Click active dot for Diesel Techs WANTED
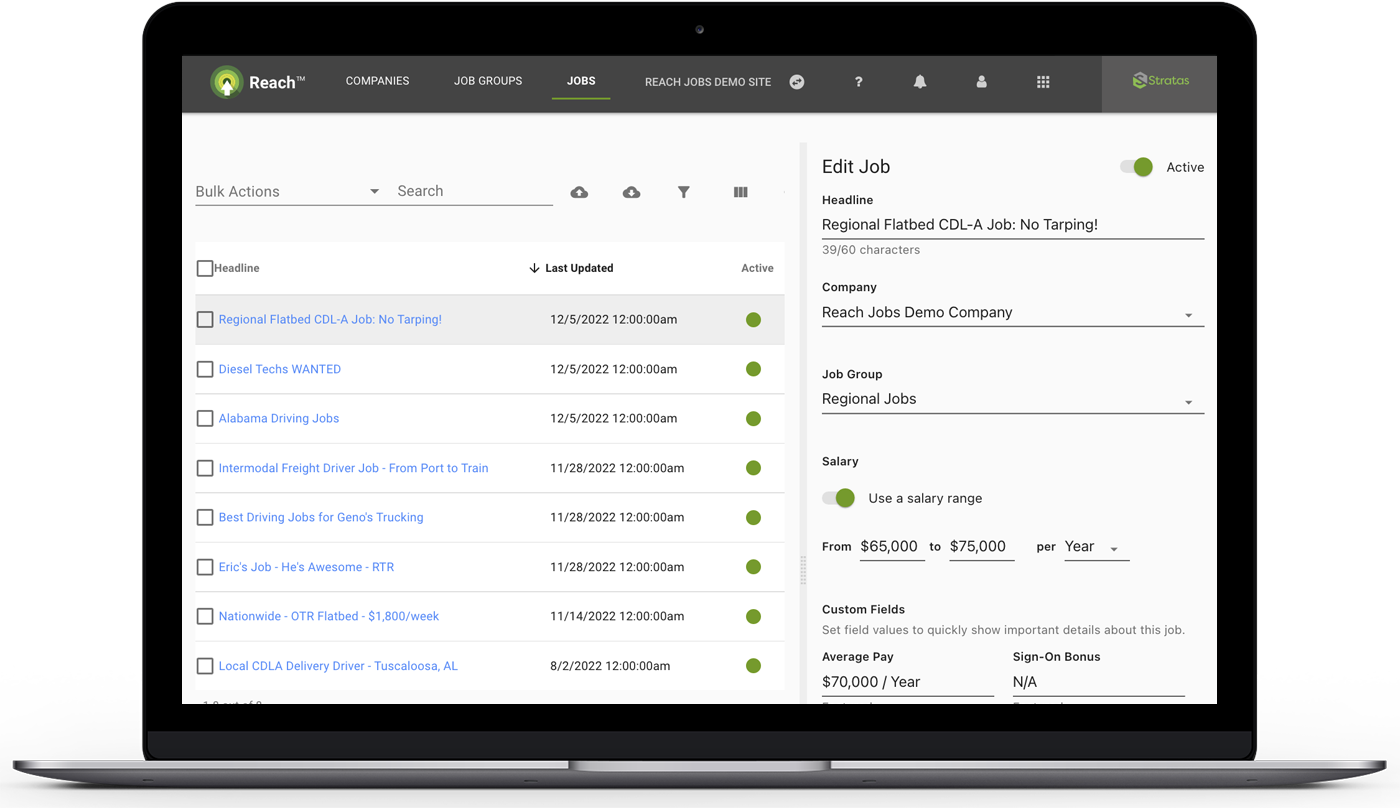This screenshot has height=808, width=1400. tap(754, 369)
